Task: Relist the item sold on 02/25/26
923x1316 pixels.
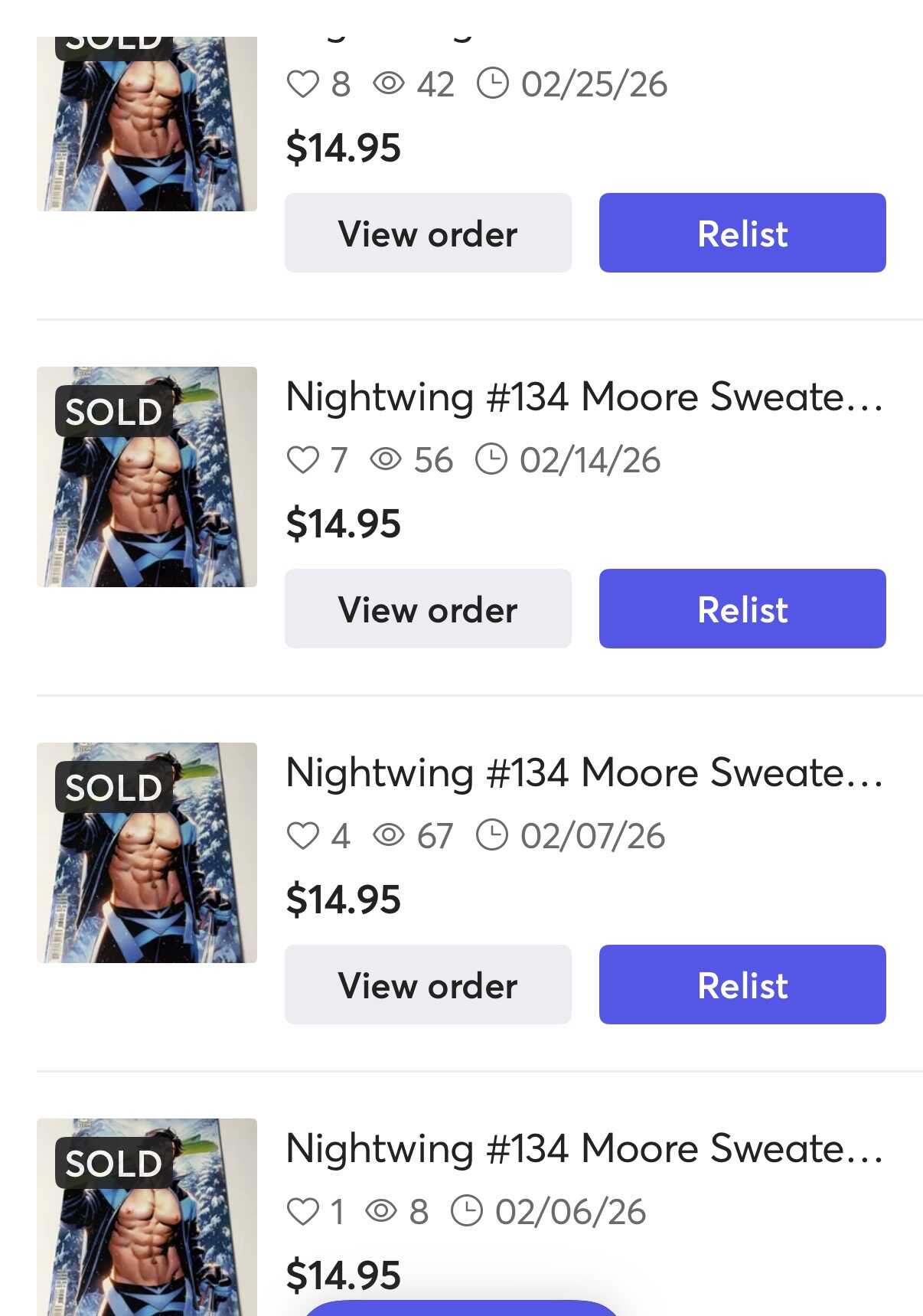Action: click(742, 233)
